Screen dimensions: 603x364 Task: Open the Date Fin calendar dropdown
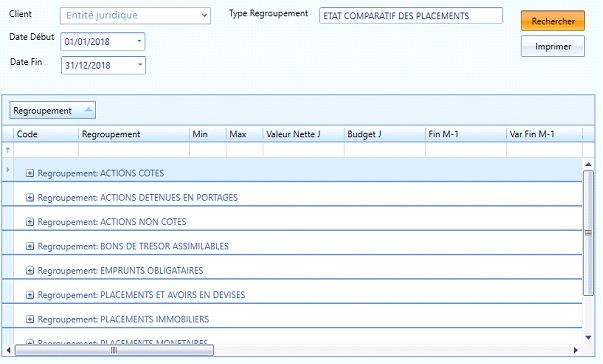[140, 65]
